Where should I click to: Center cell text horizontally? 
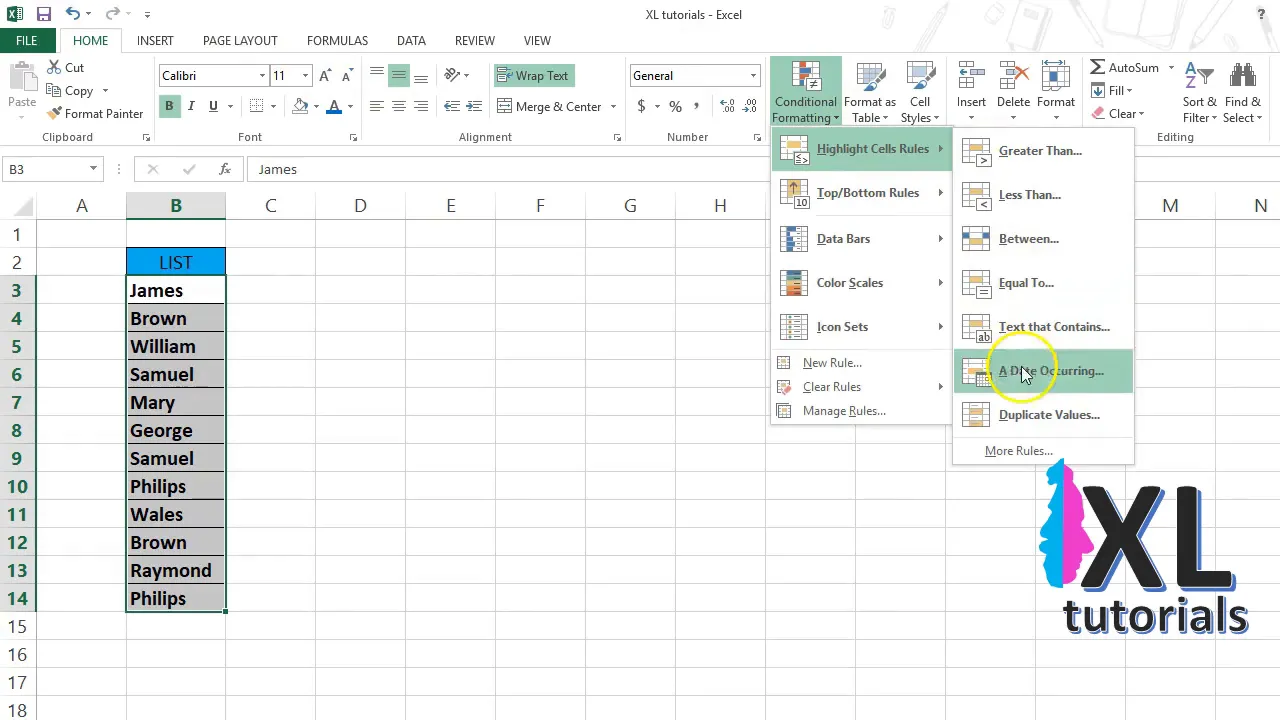[x=398, y=107]
